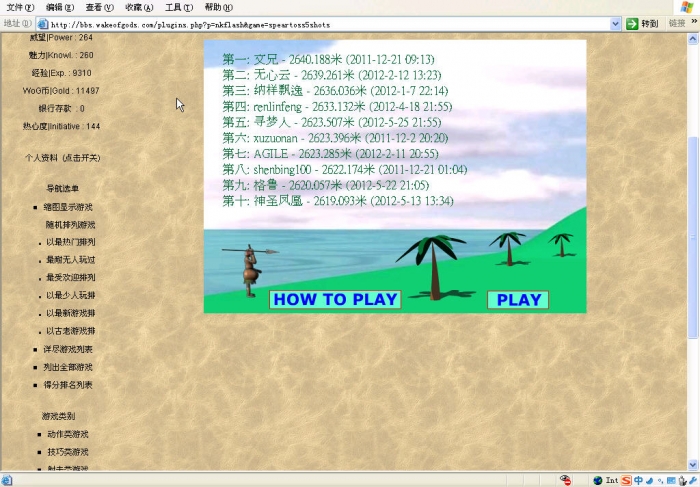The height and width of the screenshot is (487, 700).
Task: Click 最受欢迎排列 link
Action: point(71,277)
